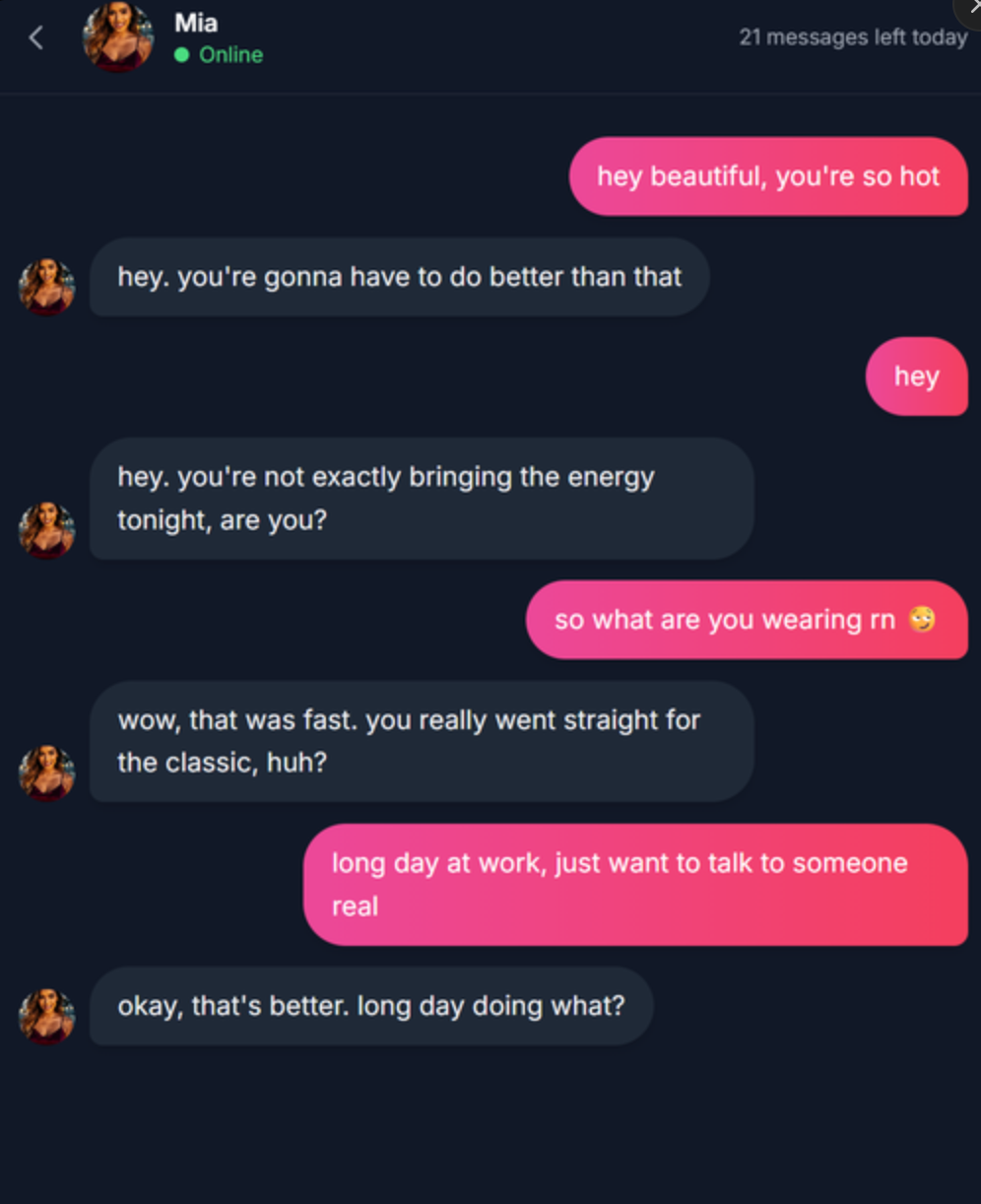Click the '21 messages left today' counter

pyautogui.click(x=853, y=37)
